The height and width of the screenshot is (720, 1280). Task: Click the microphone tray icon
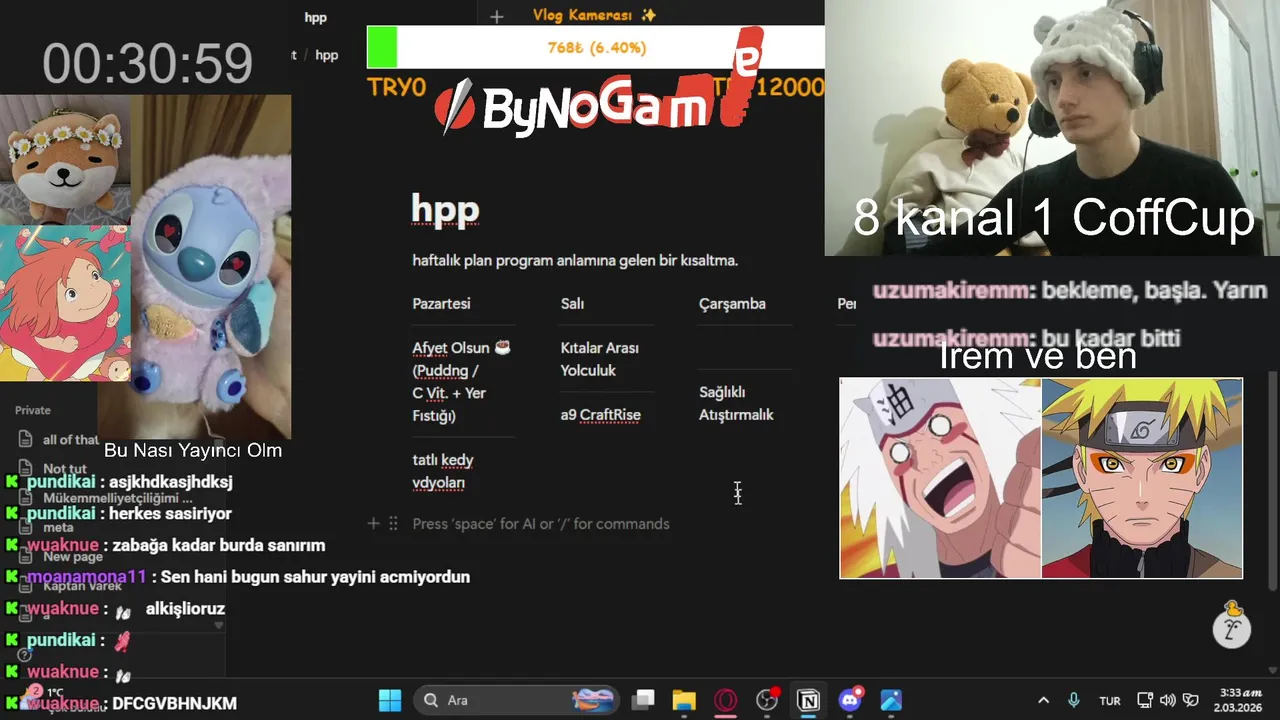(1074, 700)
